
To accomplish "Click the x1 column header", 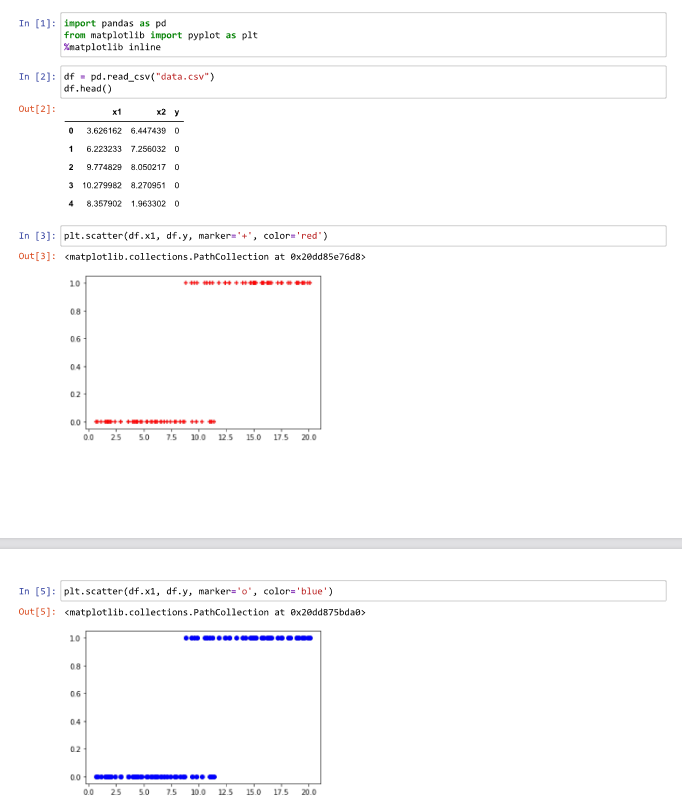I will (x=117, y=112).
